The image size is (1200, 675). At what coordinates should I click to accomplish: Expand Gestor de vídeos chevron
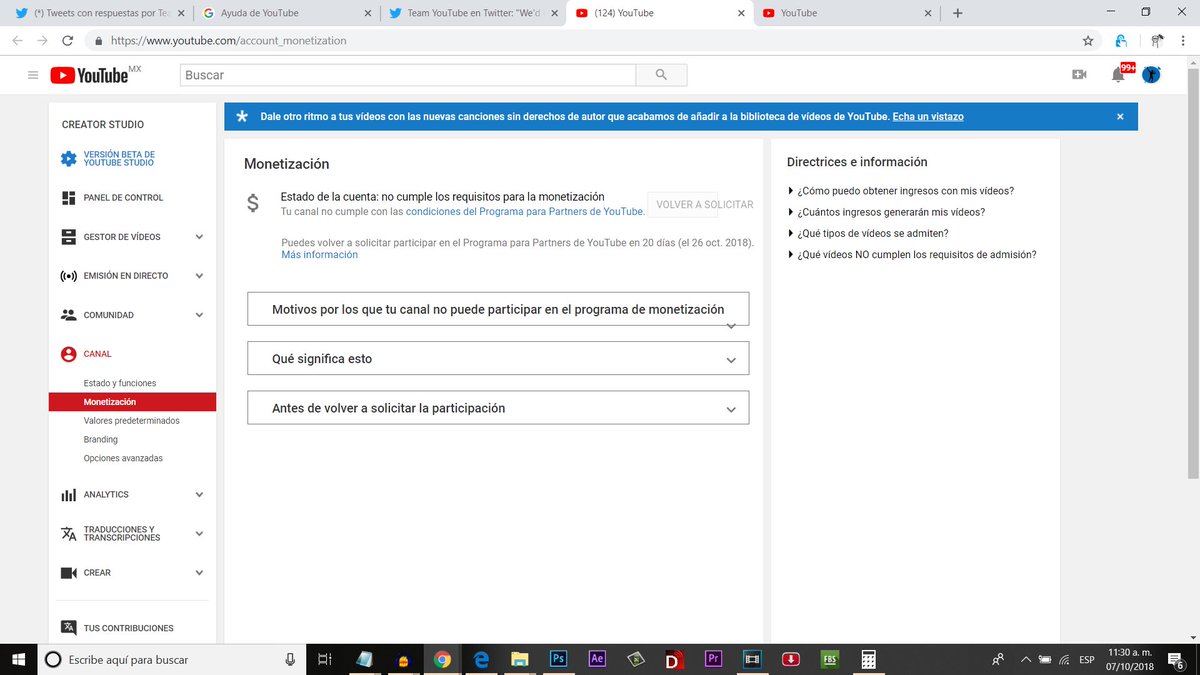point(199,237)
